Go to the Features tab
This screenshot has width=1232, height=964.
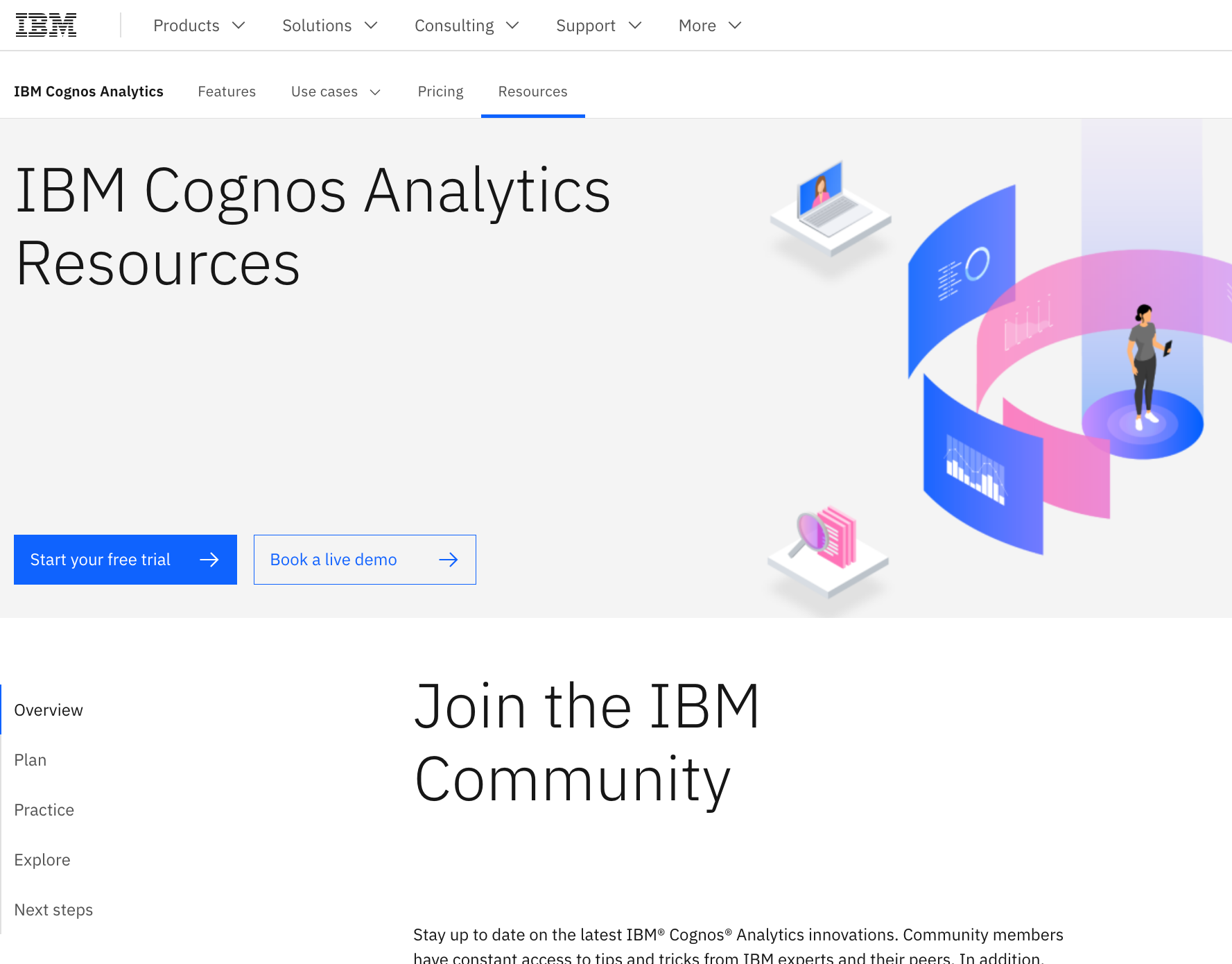pos(227,92)
